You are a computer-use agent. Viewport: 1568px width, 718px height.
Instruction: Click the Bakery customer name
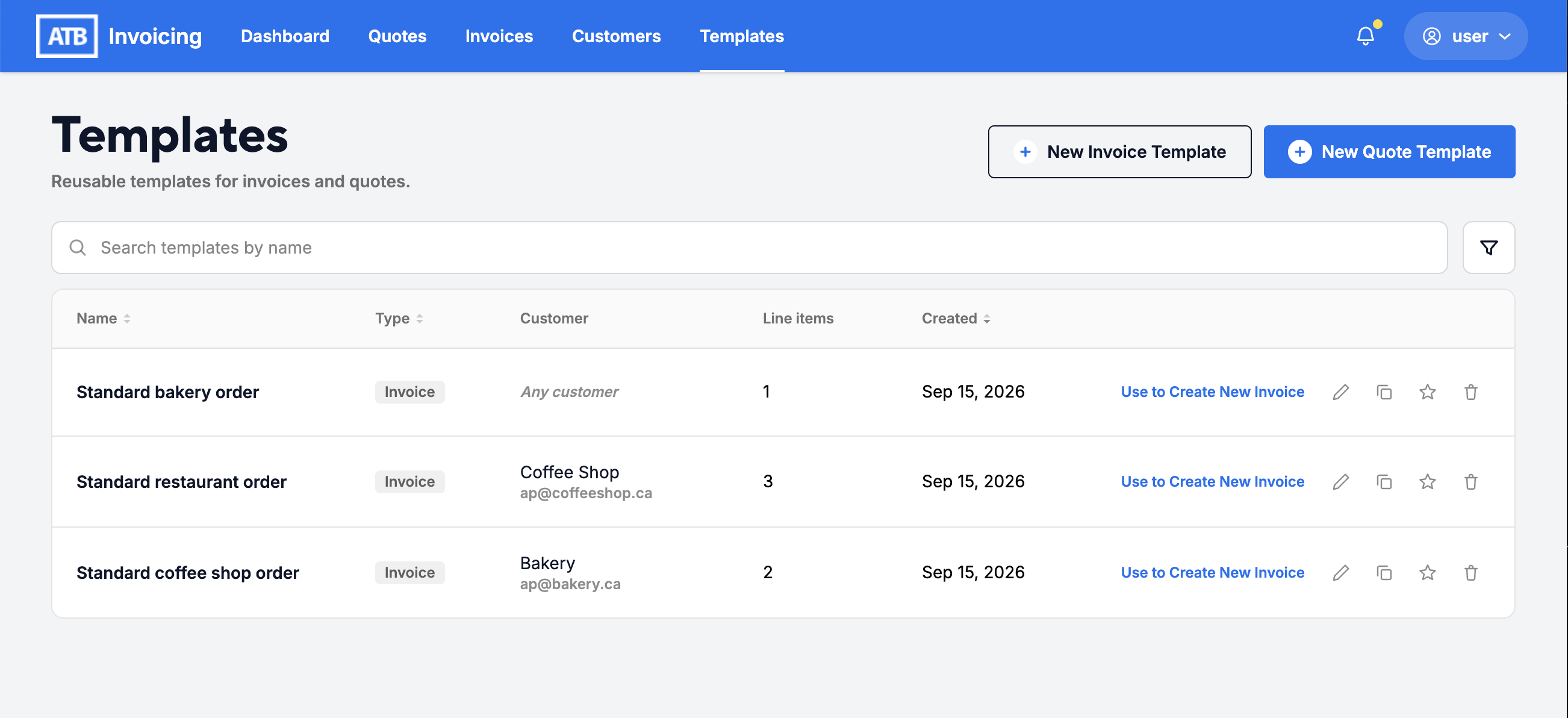[547, 563]
